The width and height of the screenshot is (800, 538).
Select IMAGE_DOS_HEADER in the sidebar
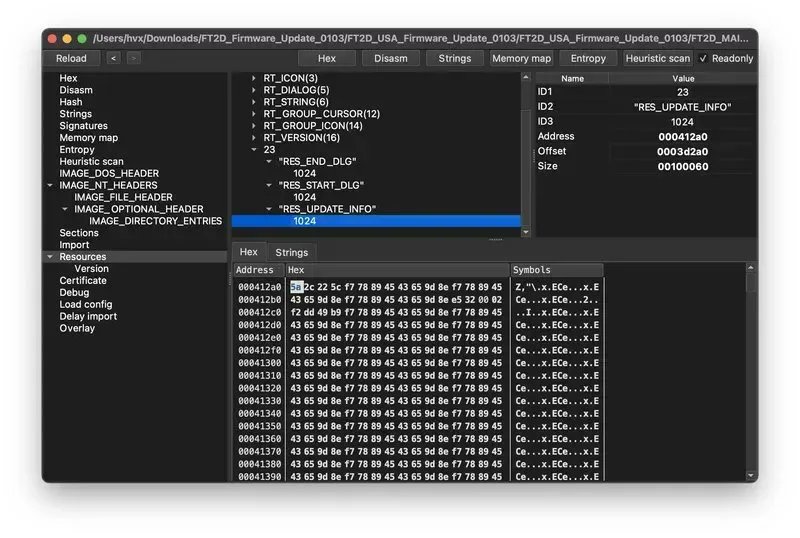tap(109, 173)
